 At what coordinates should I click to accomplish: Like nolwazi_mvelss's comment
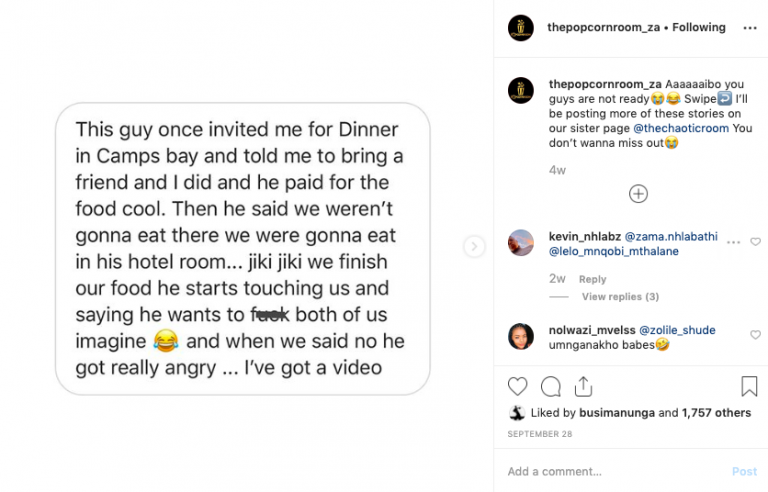755,335
